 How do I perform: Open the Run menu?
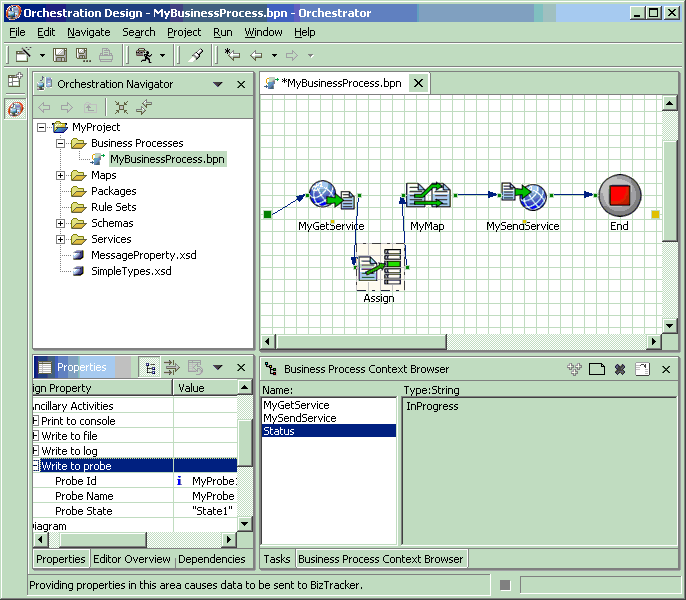coord(223,32)
